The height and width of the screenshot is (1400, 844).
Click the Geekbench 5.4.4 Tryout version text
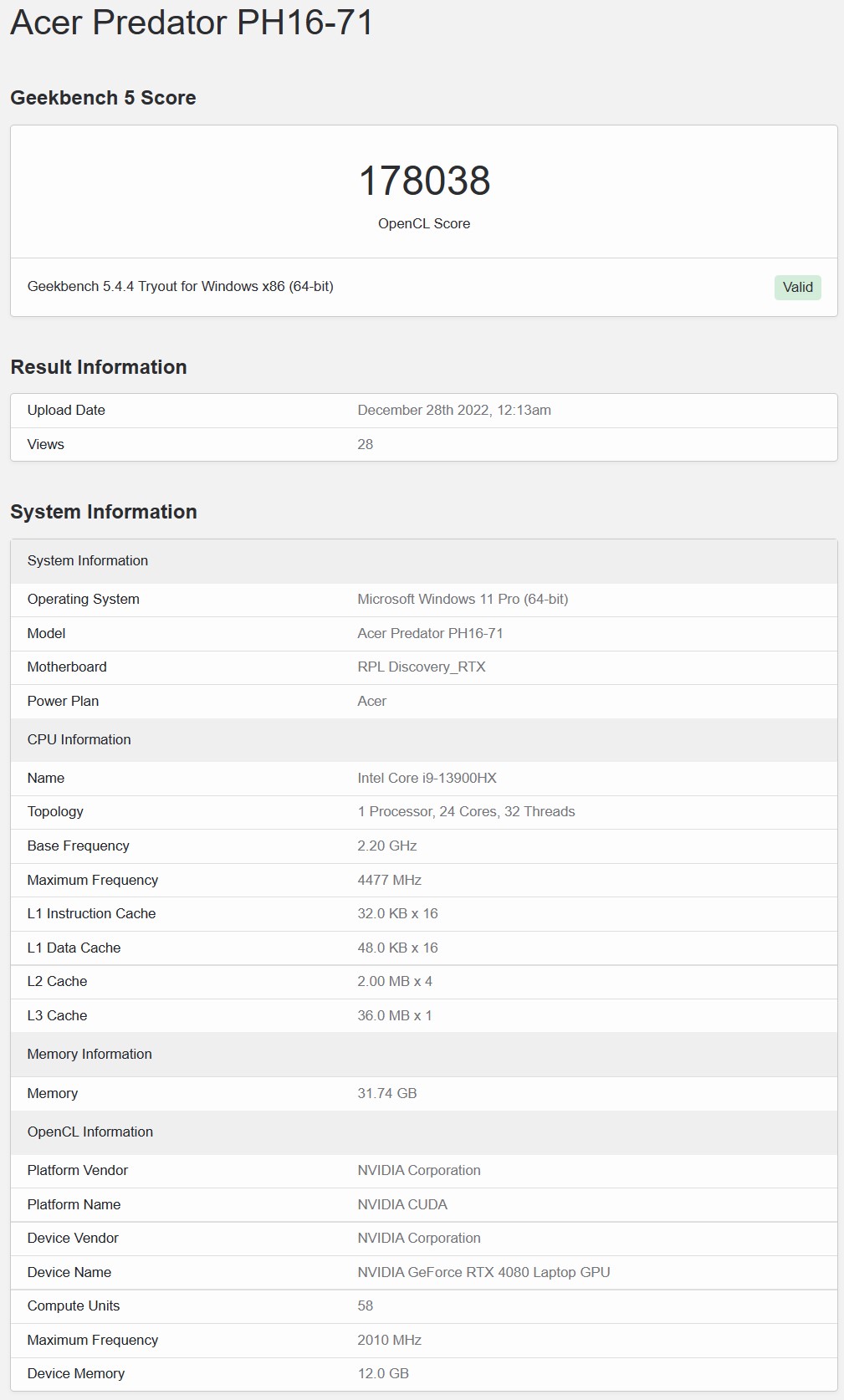[181, 286]
